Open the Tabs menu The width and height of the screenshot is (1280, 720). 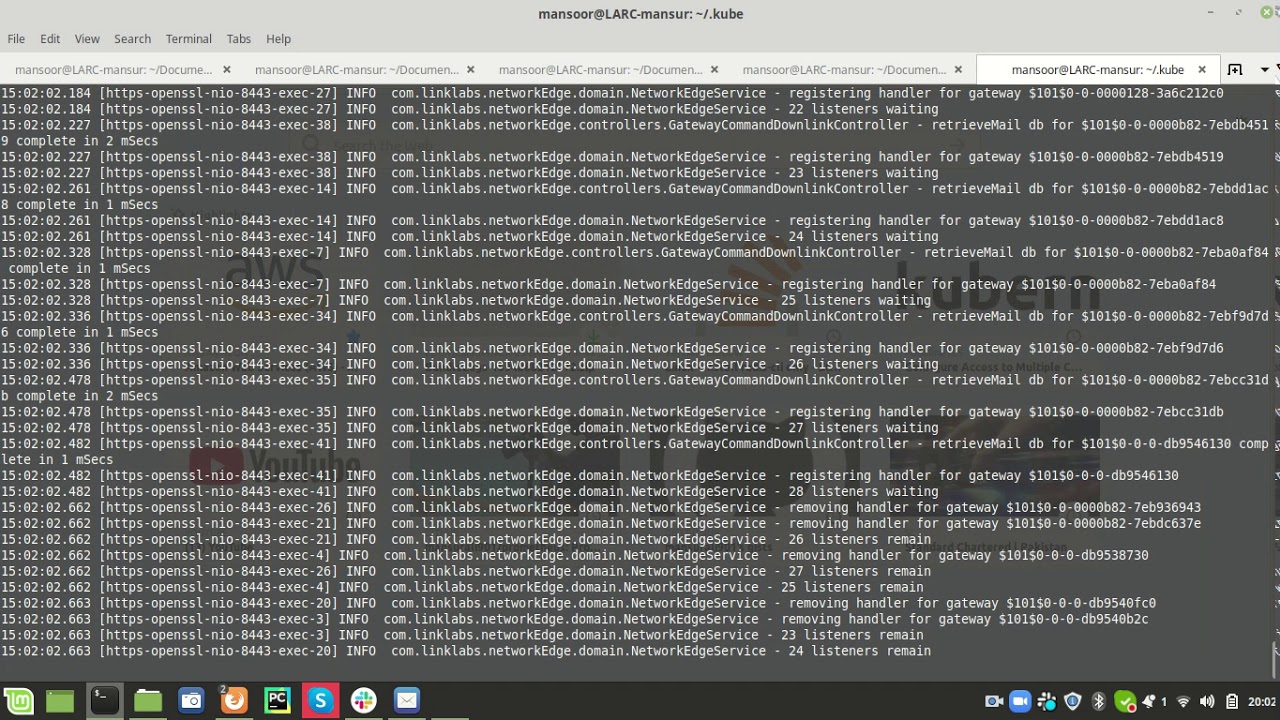pos(239,39)
